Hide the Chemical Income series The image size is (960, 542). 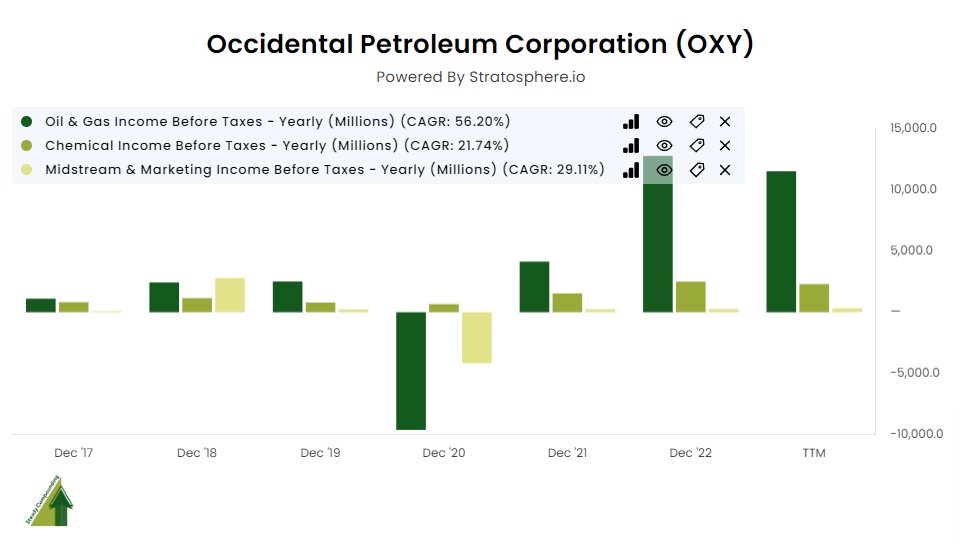coord(664,146)
